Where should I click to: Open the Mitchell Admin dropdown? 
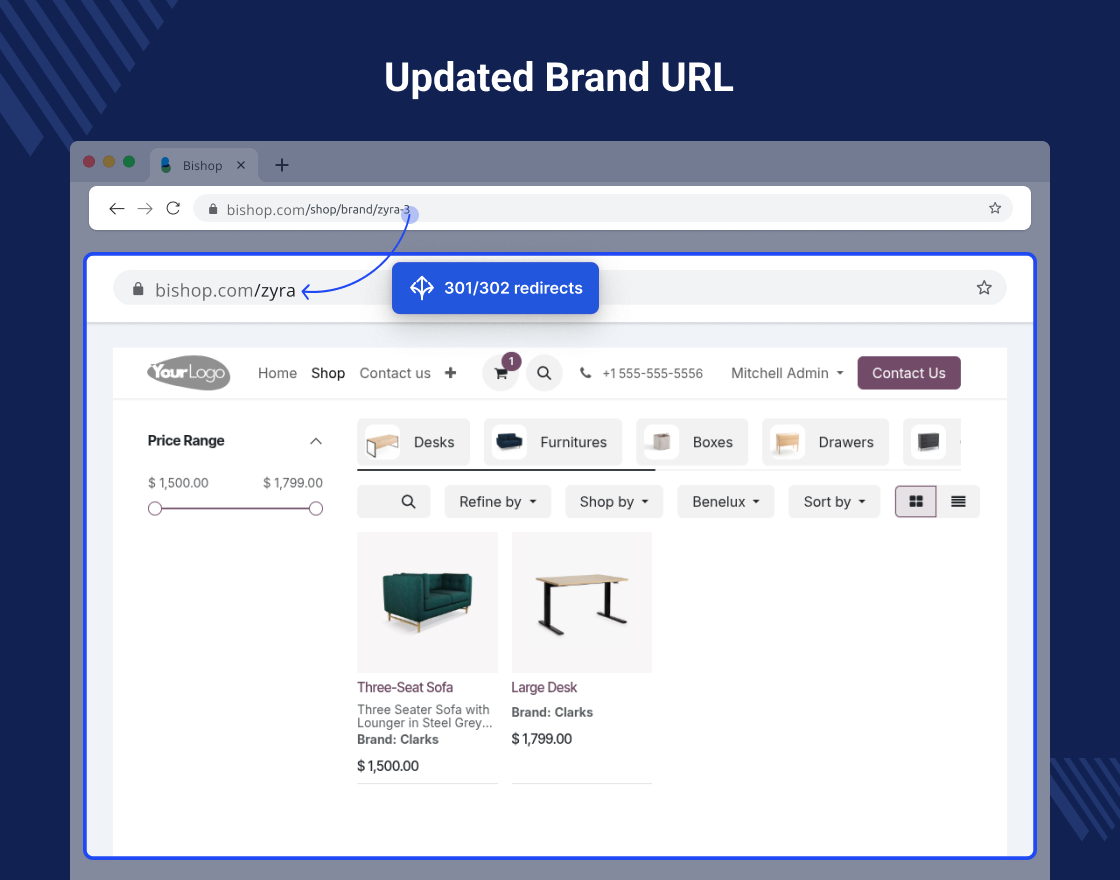point(787,373)
